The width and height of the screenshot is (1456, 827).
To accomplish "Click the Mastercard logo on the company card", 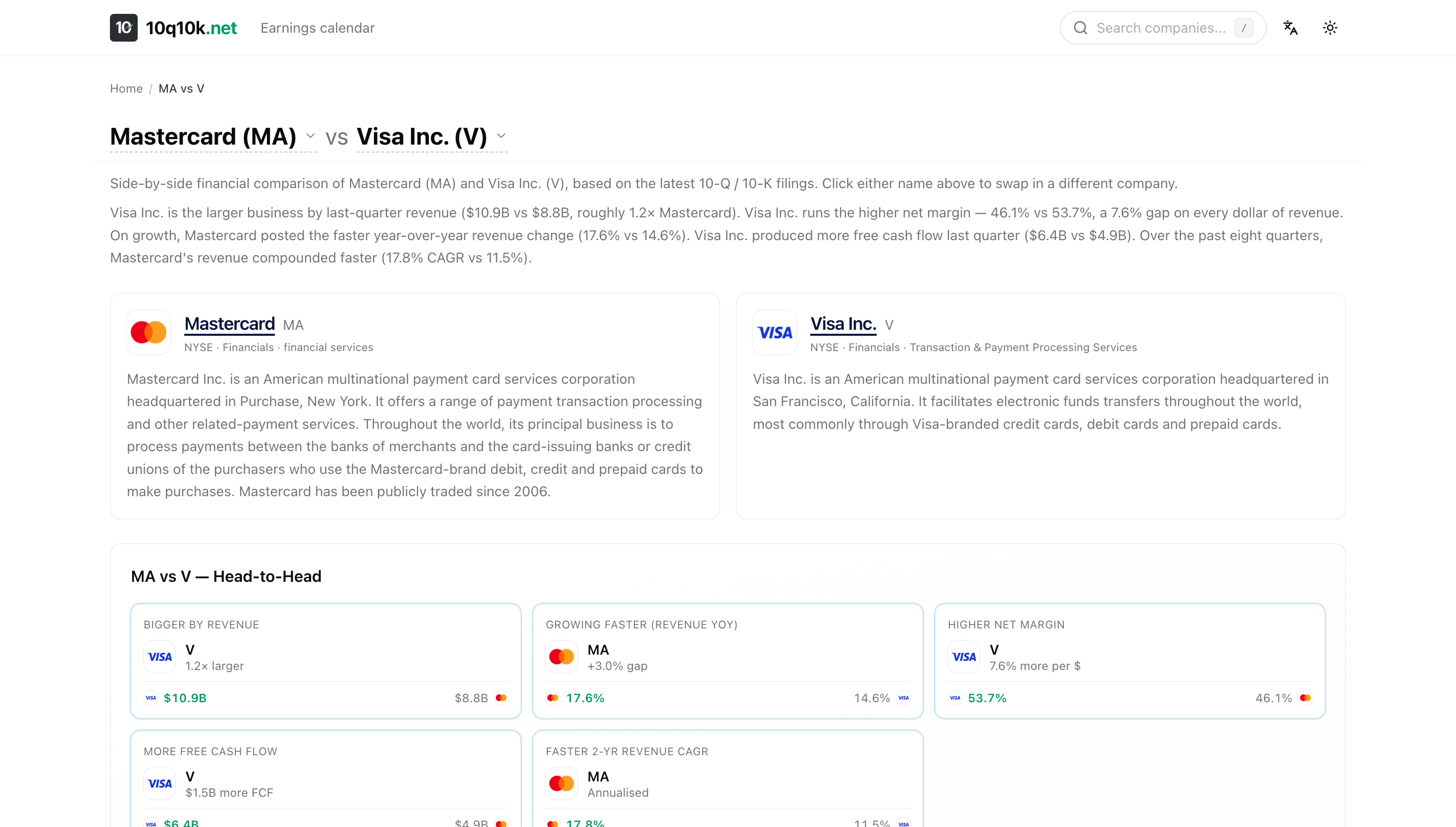I will [148, 332].
